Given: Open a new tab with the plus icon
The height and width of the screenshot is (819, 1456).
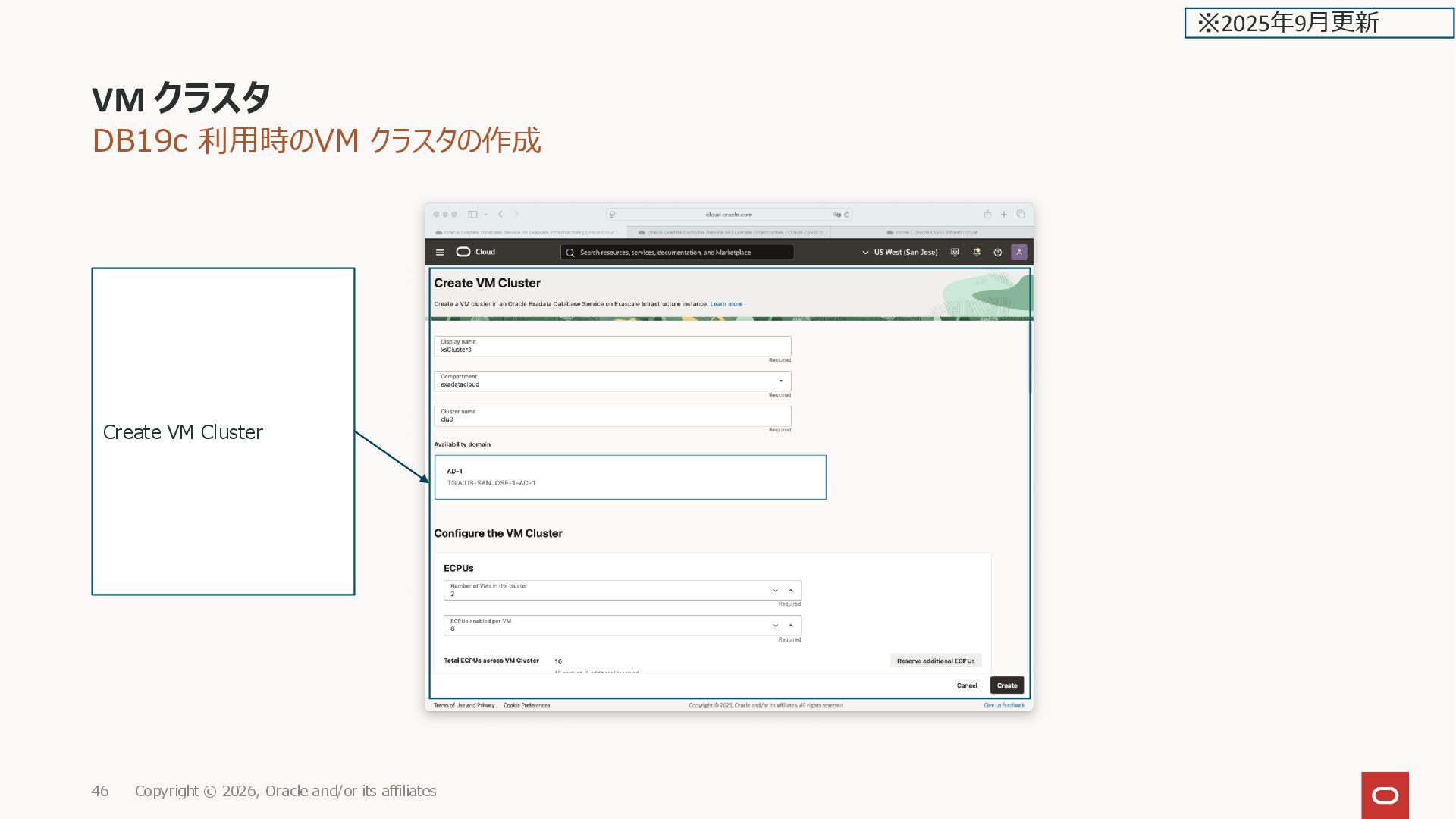Looking at the screenshot, I should pyautogui.click(x=1004, y=215).
